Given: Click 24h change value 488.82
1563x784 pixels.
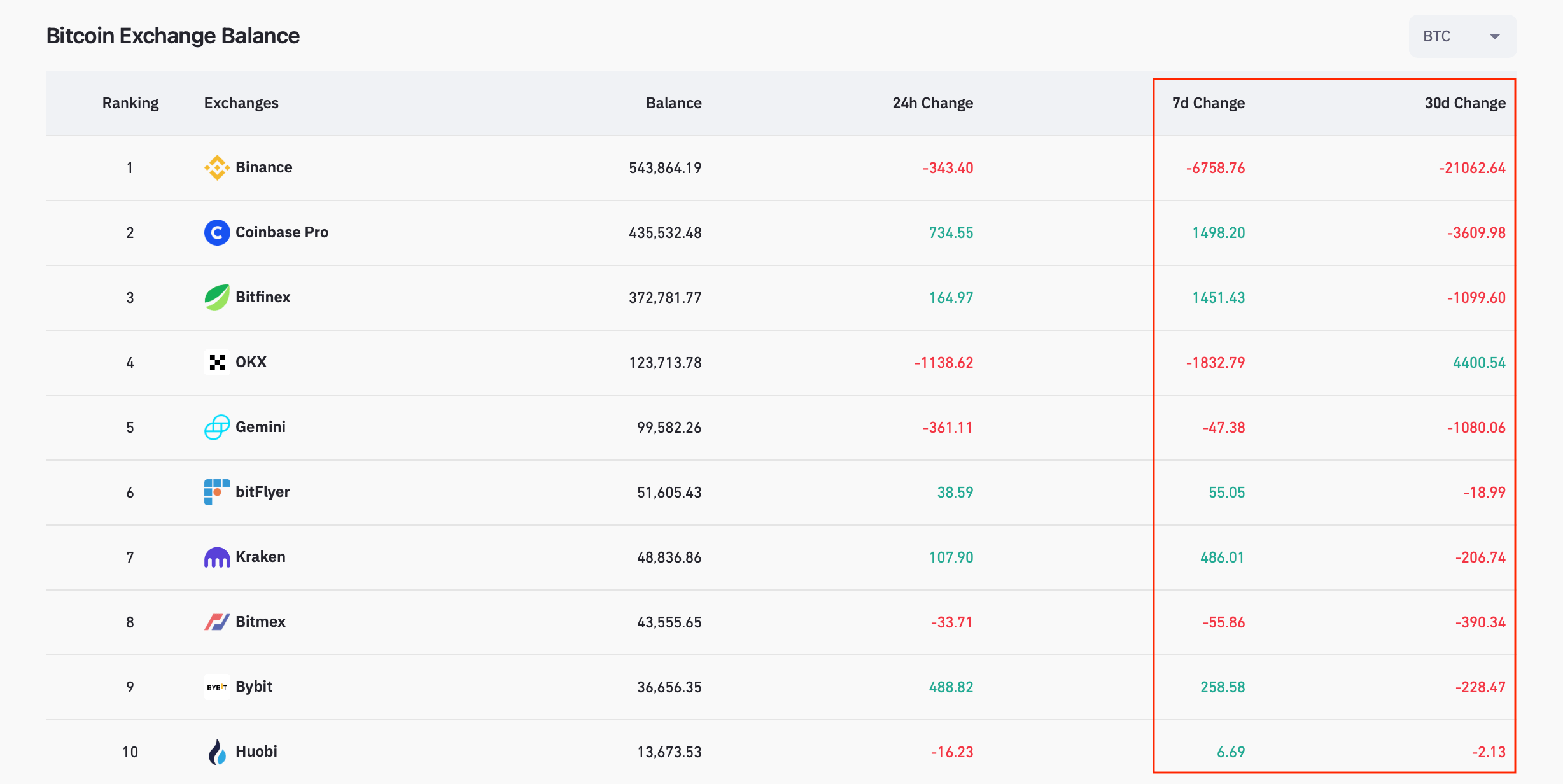Looking at the screenshot, I should click(951, 687).
